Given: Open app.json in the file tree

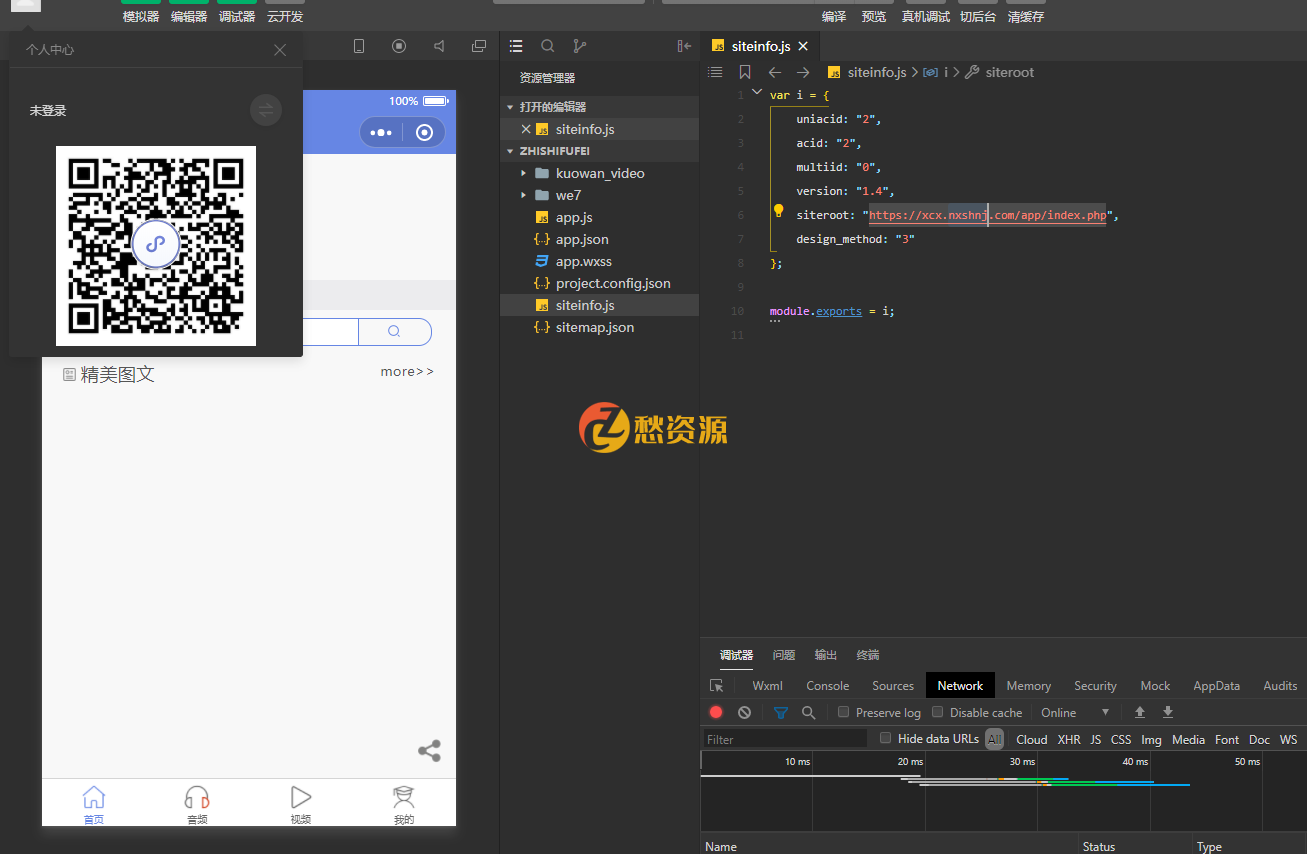Looking at the screenshot, I should click(582, 239).
